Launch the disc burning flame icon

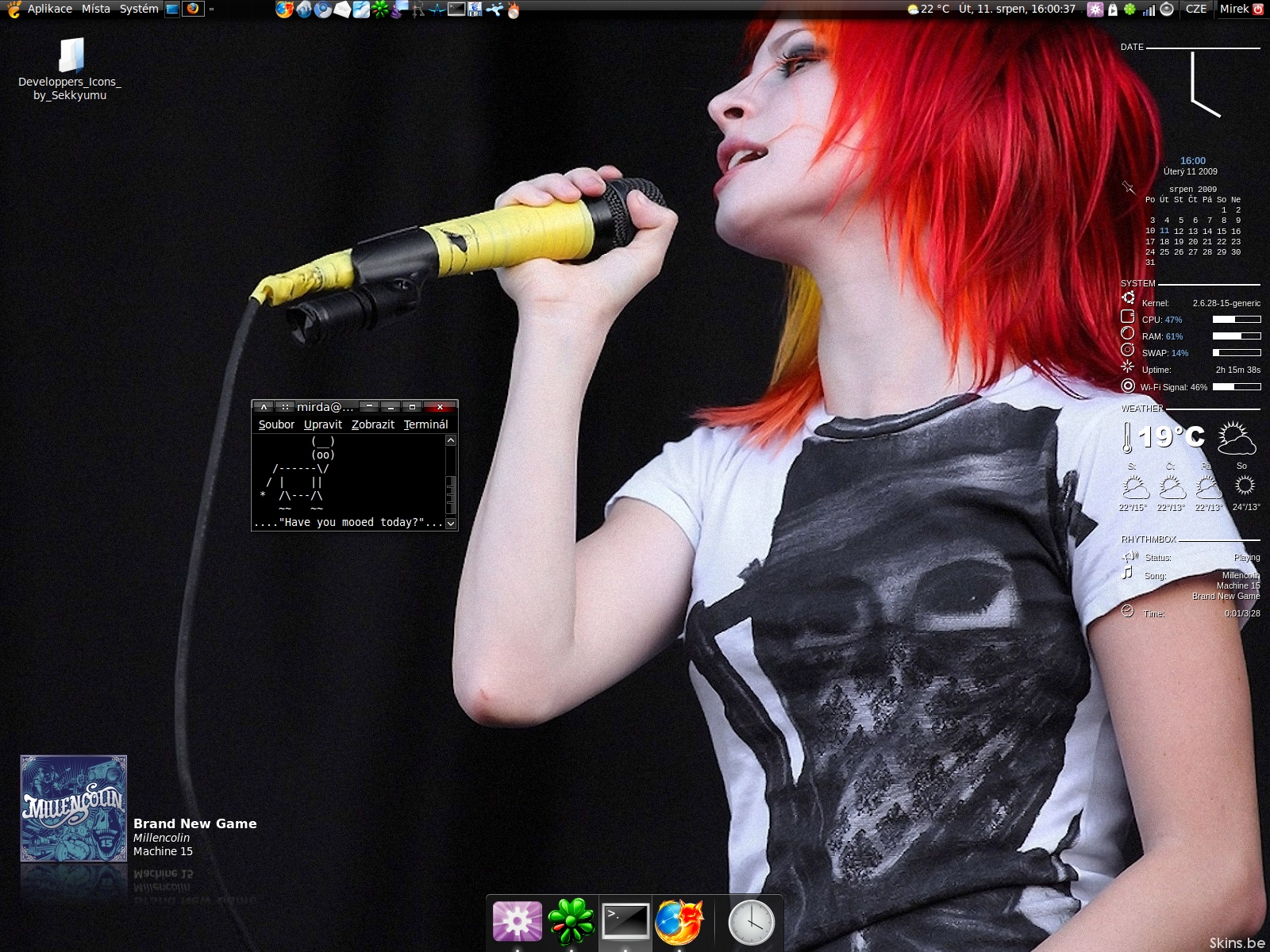pyautogui.click(x=514, y=10)
